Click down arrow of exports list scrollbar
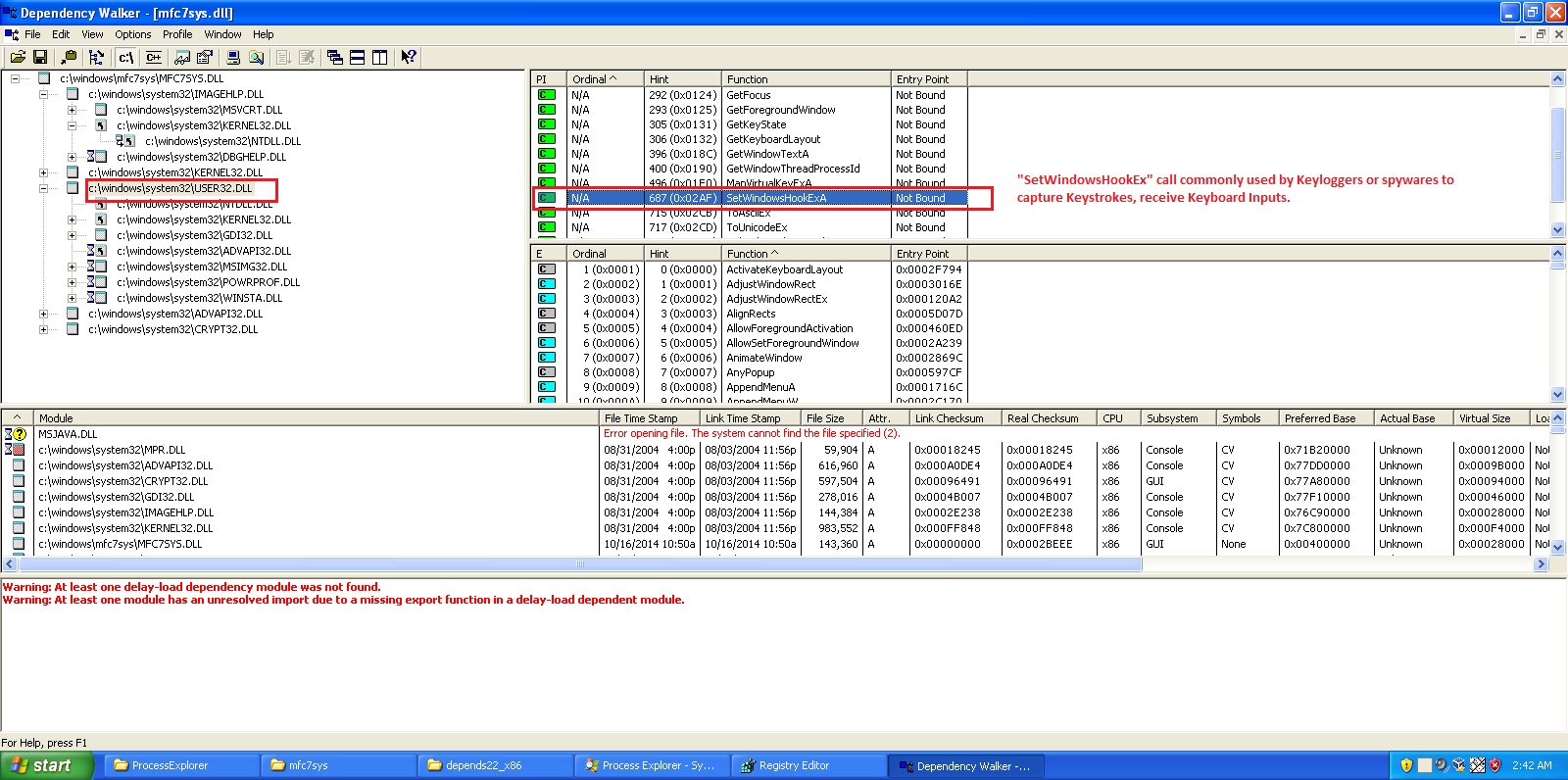 pyautogui.click(x=1558, y=395)
